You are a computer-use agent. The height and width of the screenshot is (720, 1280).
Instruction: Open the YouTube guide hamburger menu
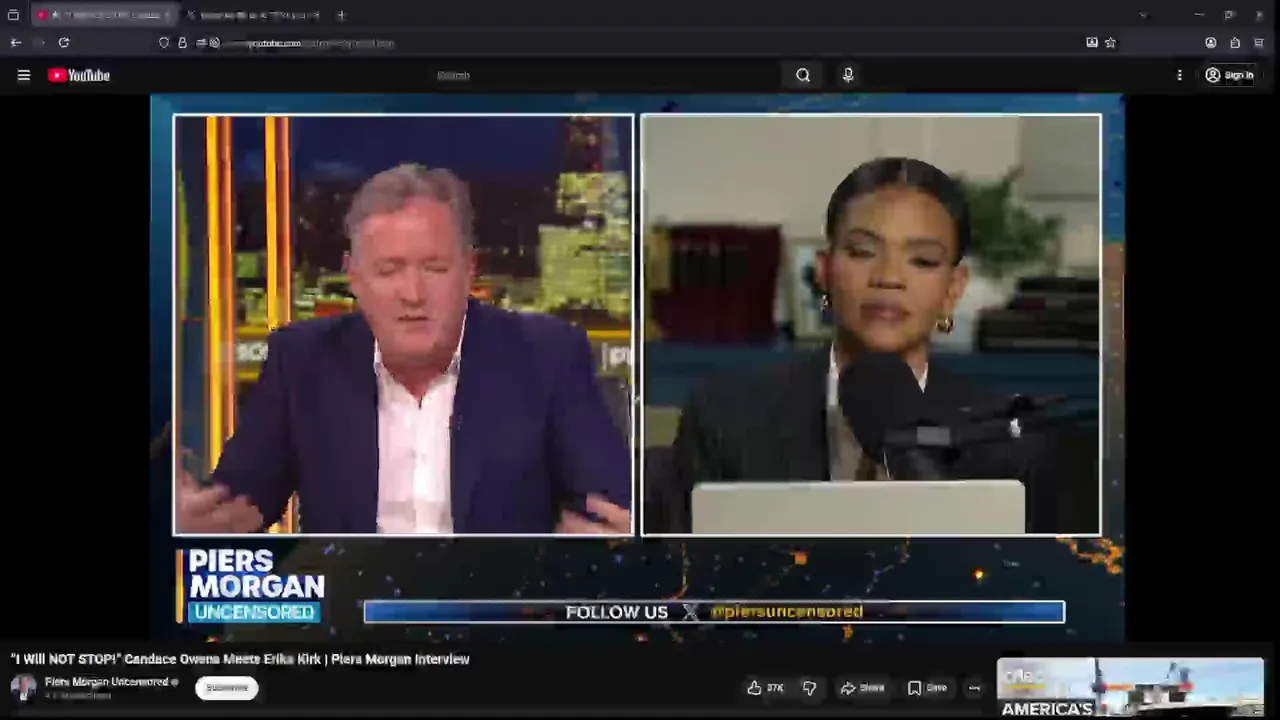coord(24,75)
